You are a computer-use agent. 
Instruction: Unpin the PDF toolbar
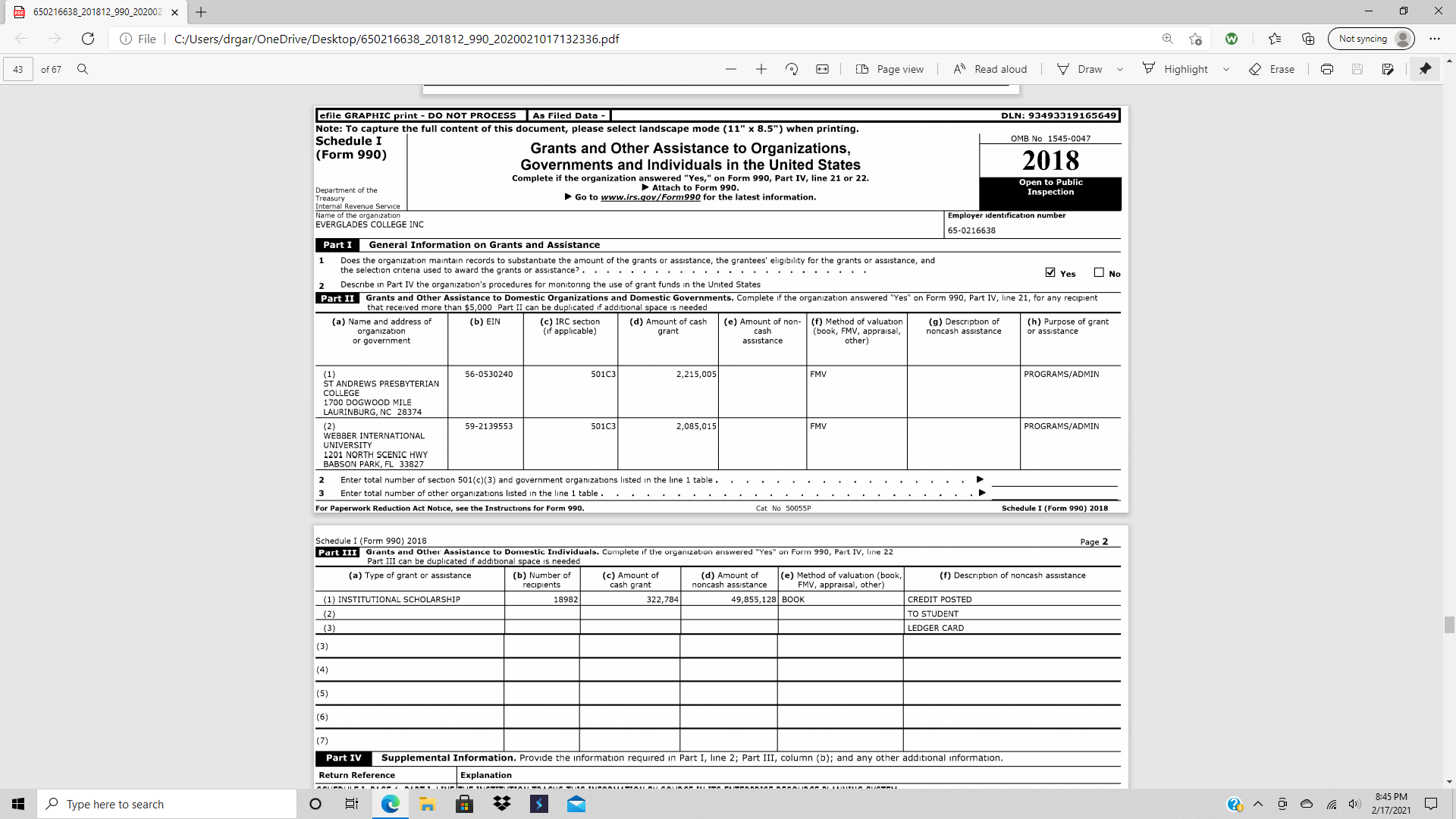tap(1425, 69)
